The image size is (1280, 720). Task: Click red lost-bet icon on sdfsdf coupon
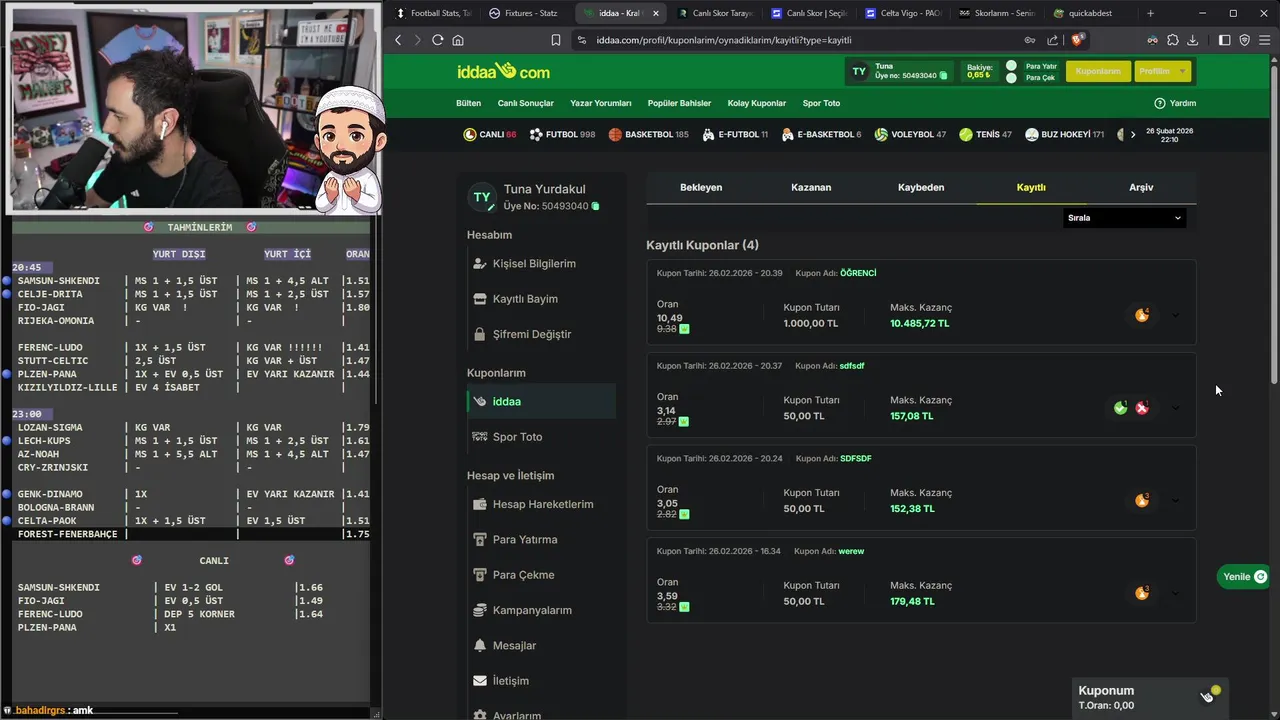[x=1142, y=408]
